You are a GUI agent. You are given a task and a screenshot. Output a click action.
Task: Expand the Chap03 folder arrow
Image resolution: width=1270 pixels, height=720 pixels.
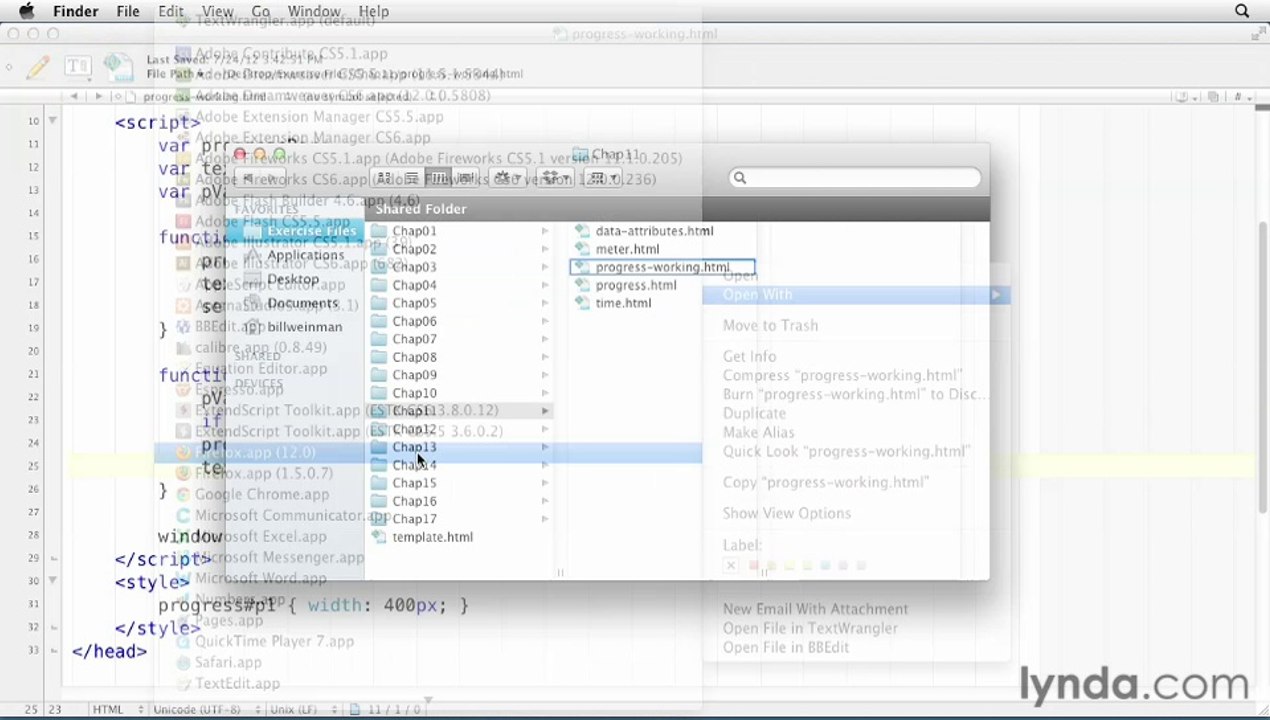[x=545, y=267]
